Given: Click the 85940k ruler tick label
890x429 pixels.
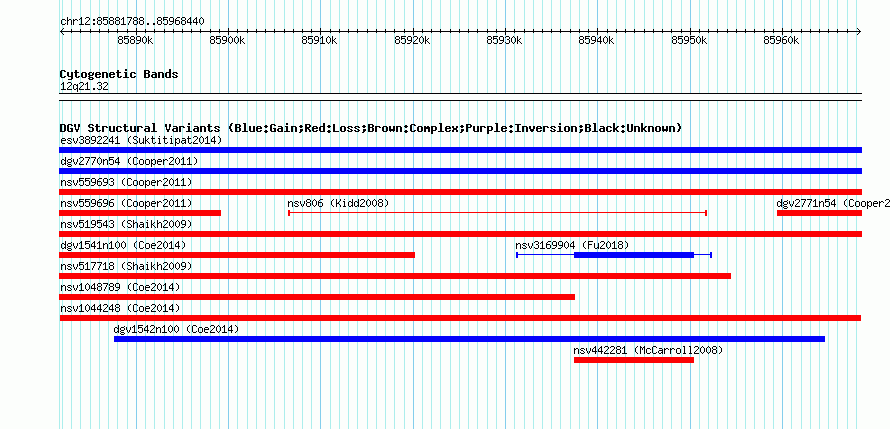Looking at the screenshot, I should coord(597,40).
